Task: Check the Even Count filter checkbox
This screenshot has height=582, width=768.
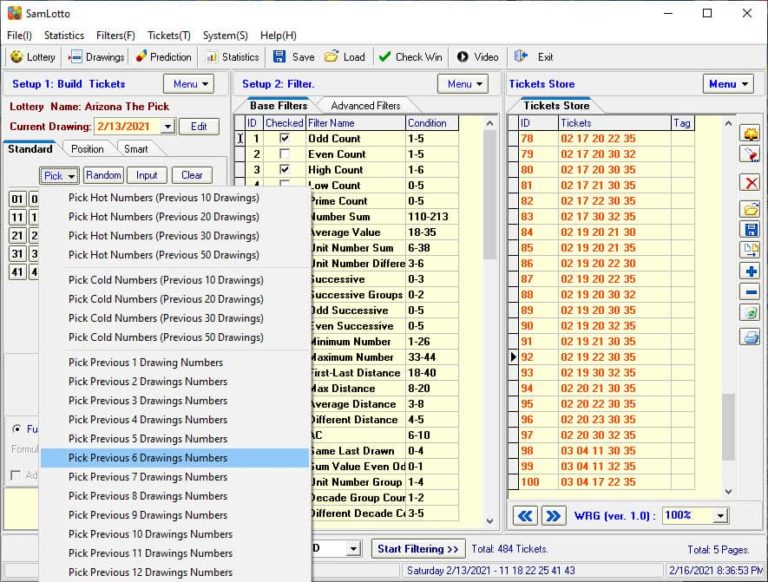Action: 284,154
